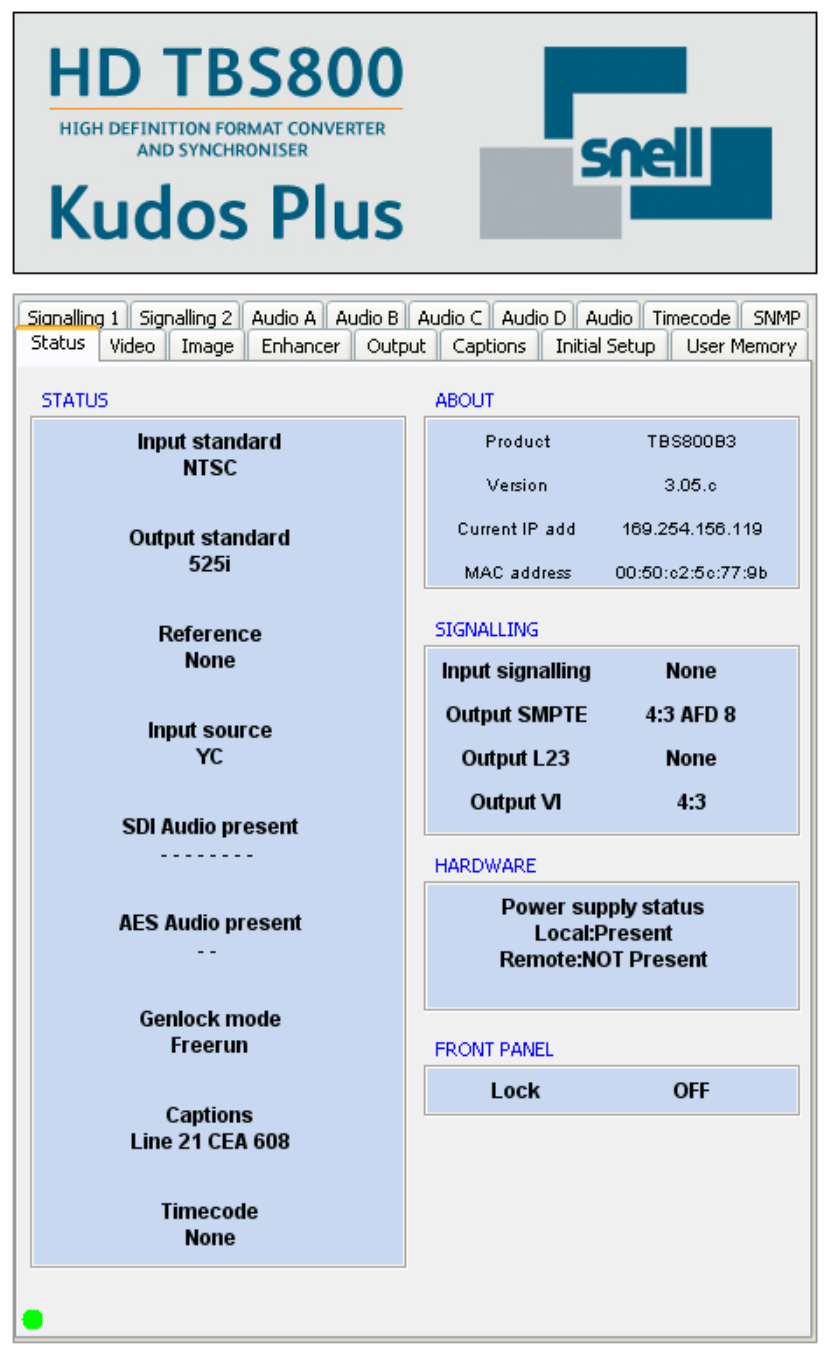
Task: Select the "Freerun" genlock value
Action: click(x=210, y=1045)
